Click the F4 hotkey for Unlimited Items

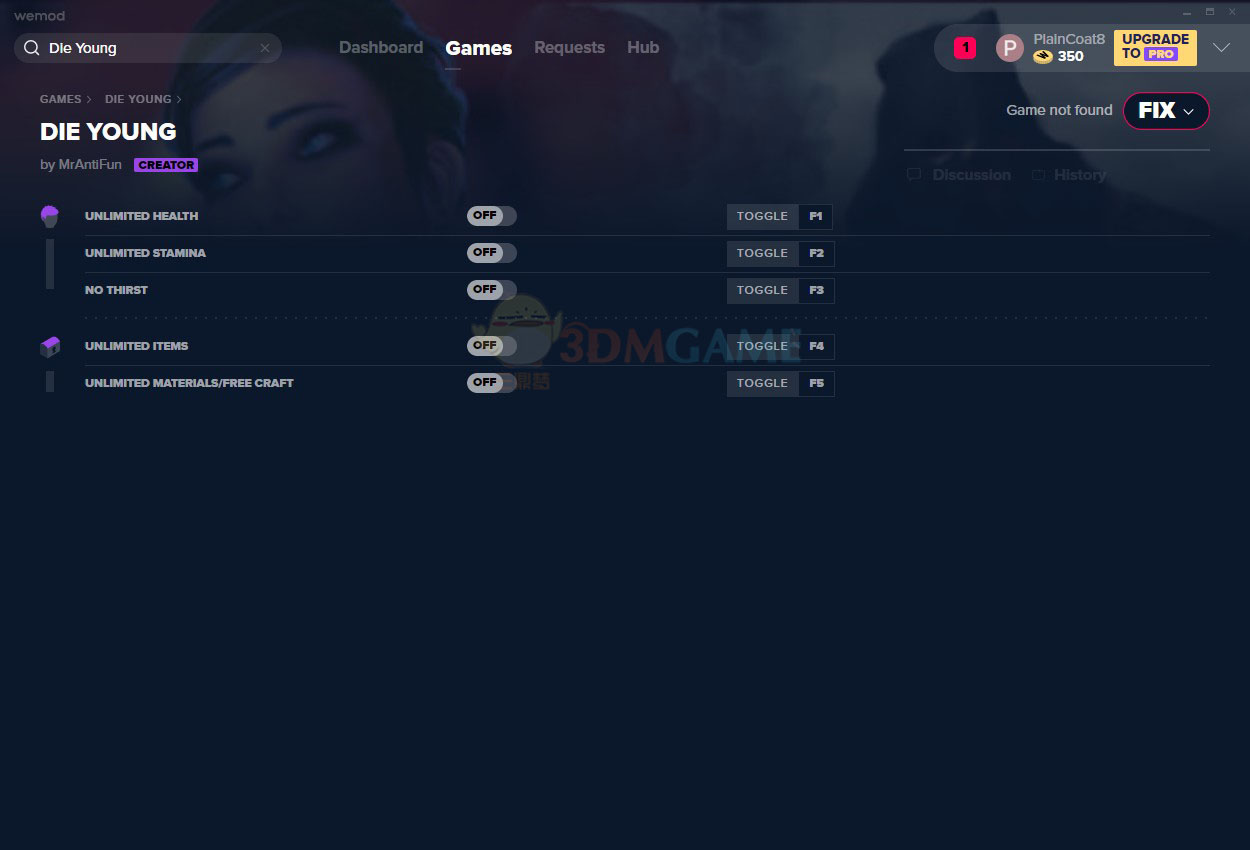(x=816, y=347)
